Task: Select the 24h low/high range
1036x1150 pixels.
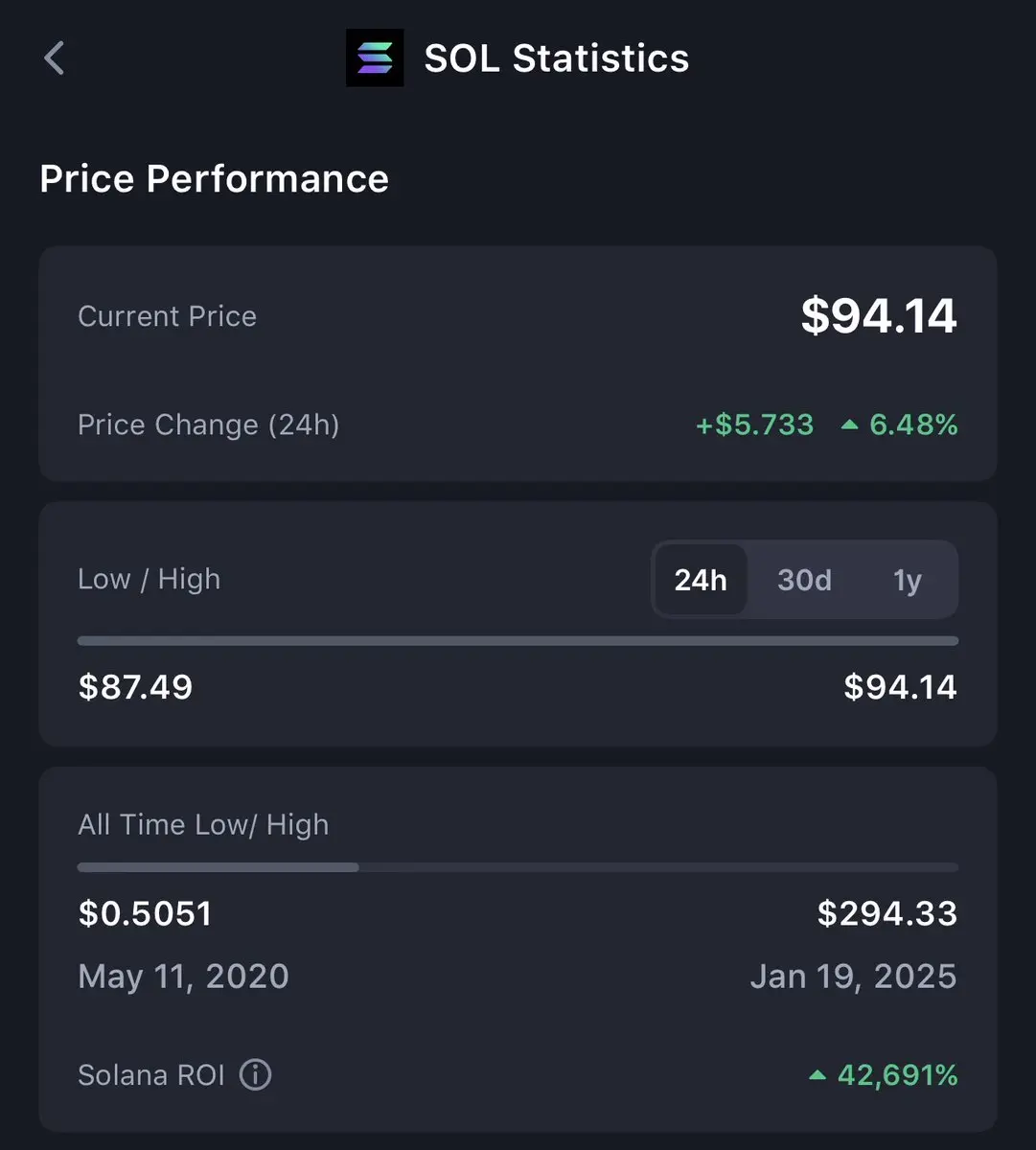Action: [701, 580]
